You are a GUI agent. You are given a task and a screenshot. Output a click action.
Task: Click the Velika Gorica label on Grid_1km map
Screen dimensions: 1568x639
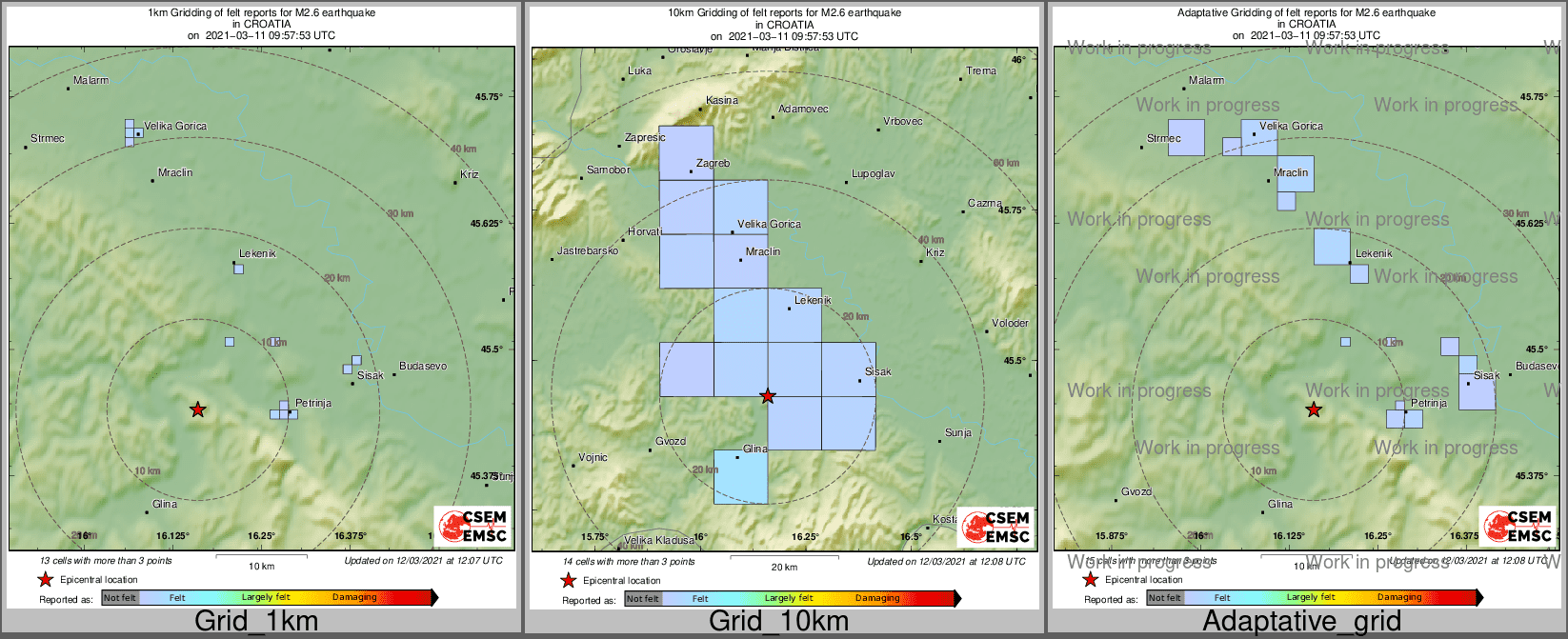pyautogui.click(x=175, y=126)
